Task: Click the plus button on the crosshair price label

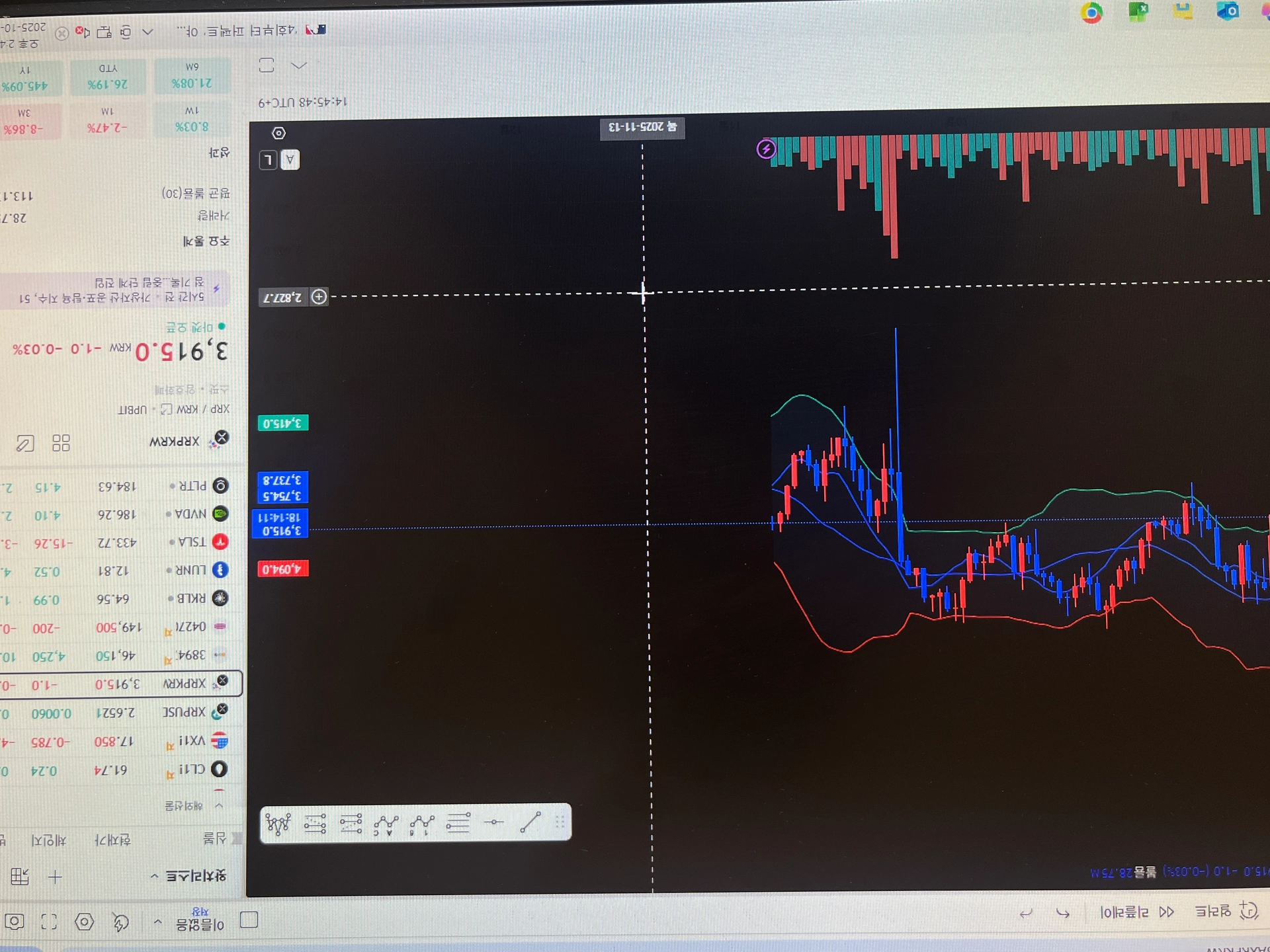Action: (319, 297)
